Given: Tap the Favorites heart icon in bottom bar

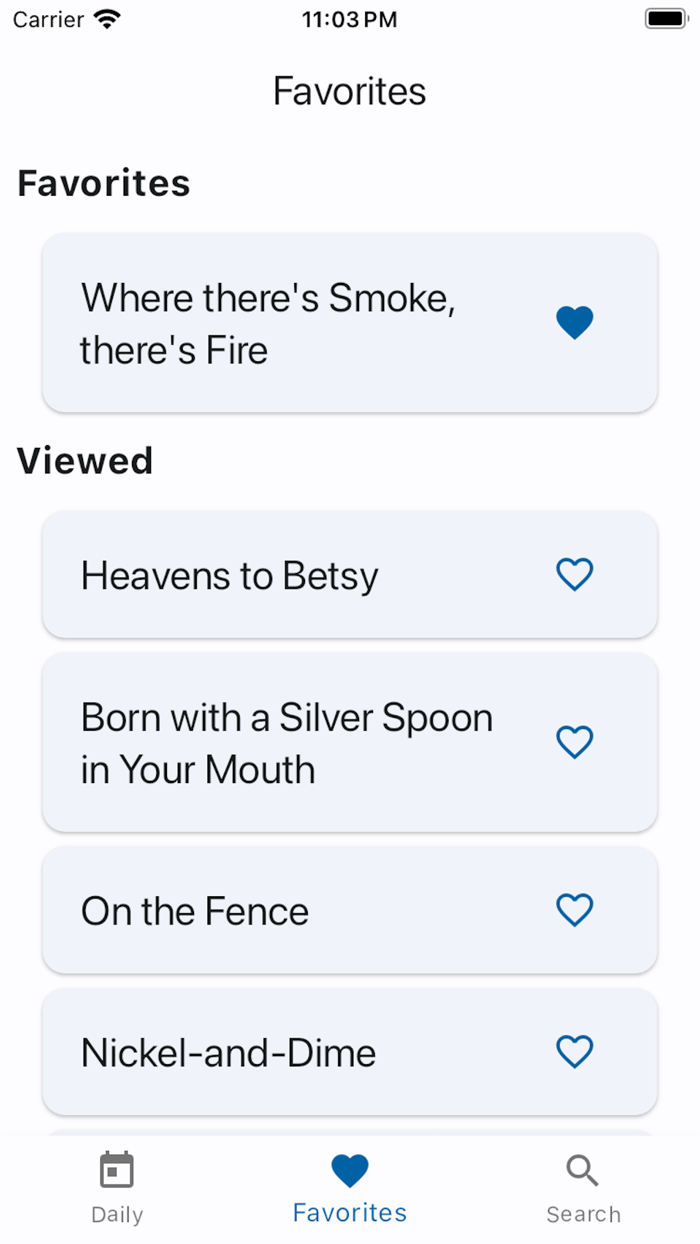Looking at the screenshot, I should tap(349, 1168).
